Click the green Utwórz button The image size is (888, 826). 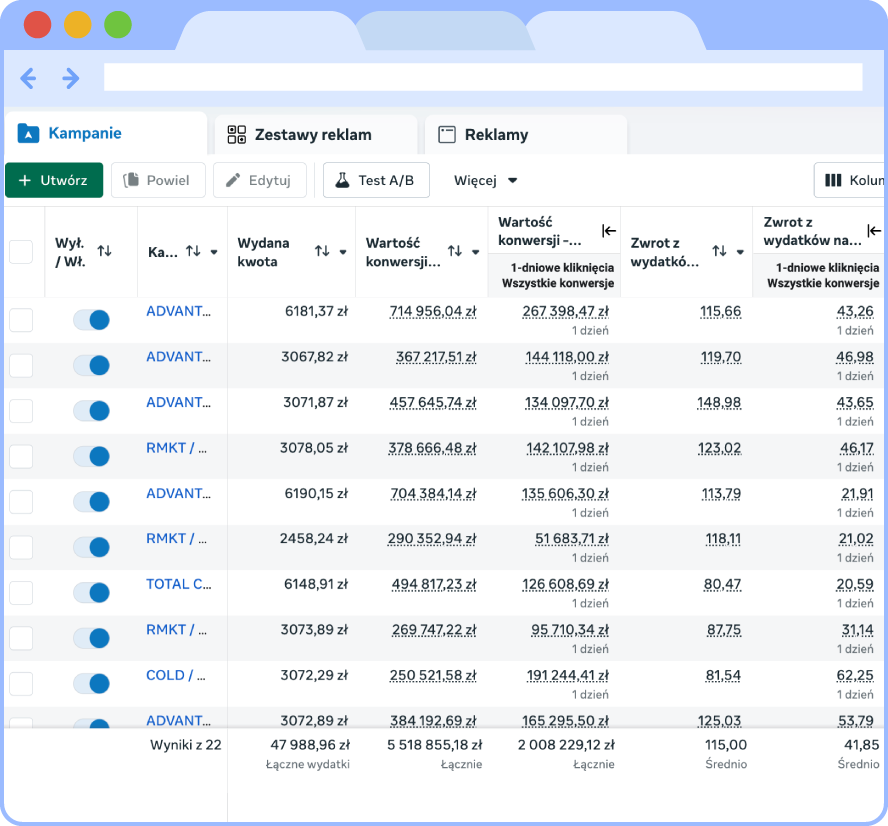pos(54,180)
